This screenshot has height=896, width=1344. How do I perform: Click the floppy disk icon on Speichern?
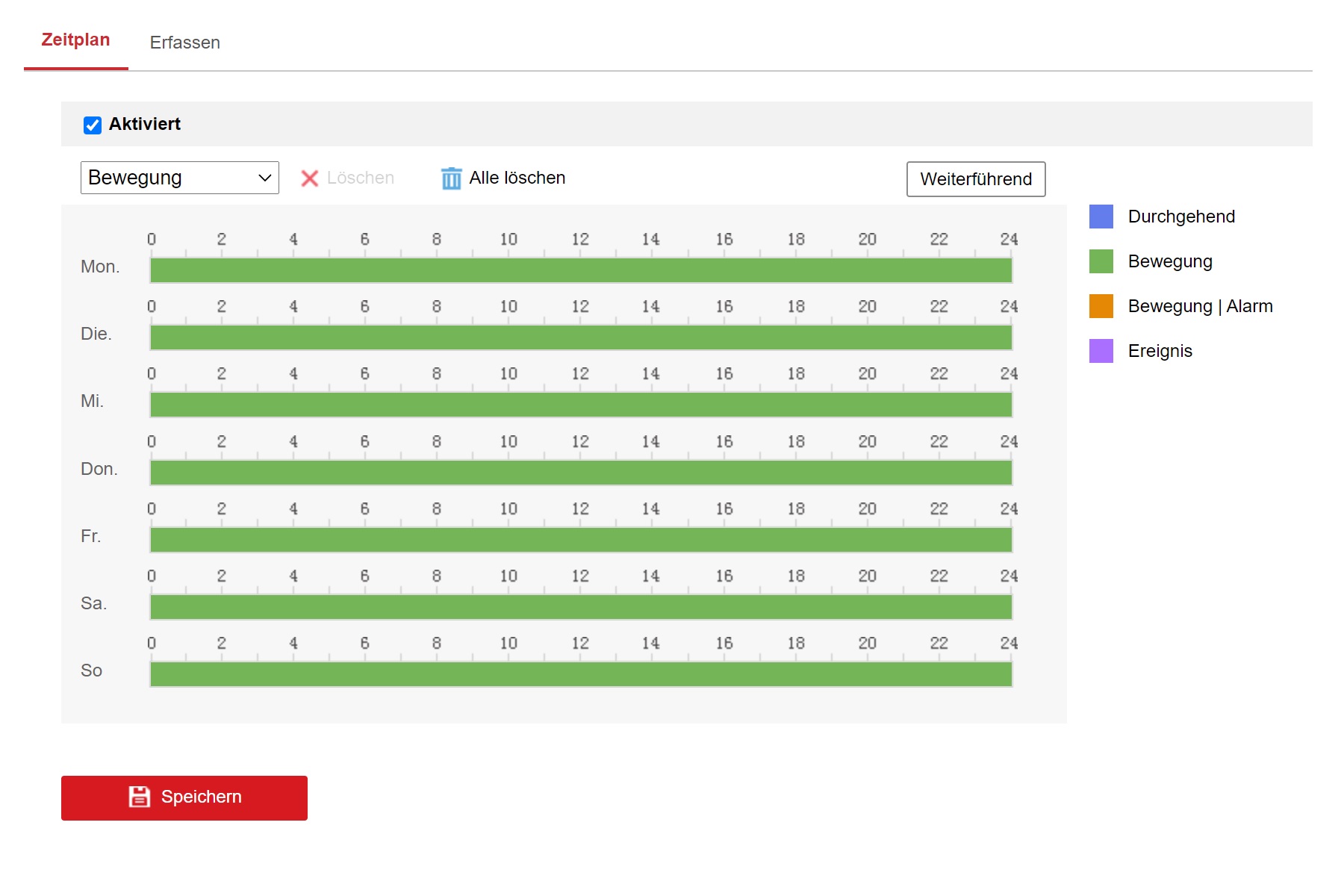(x=140, y=797)
